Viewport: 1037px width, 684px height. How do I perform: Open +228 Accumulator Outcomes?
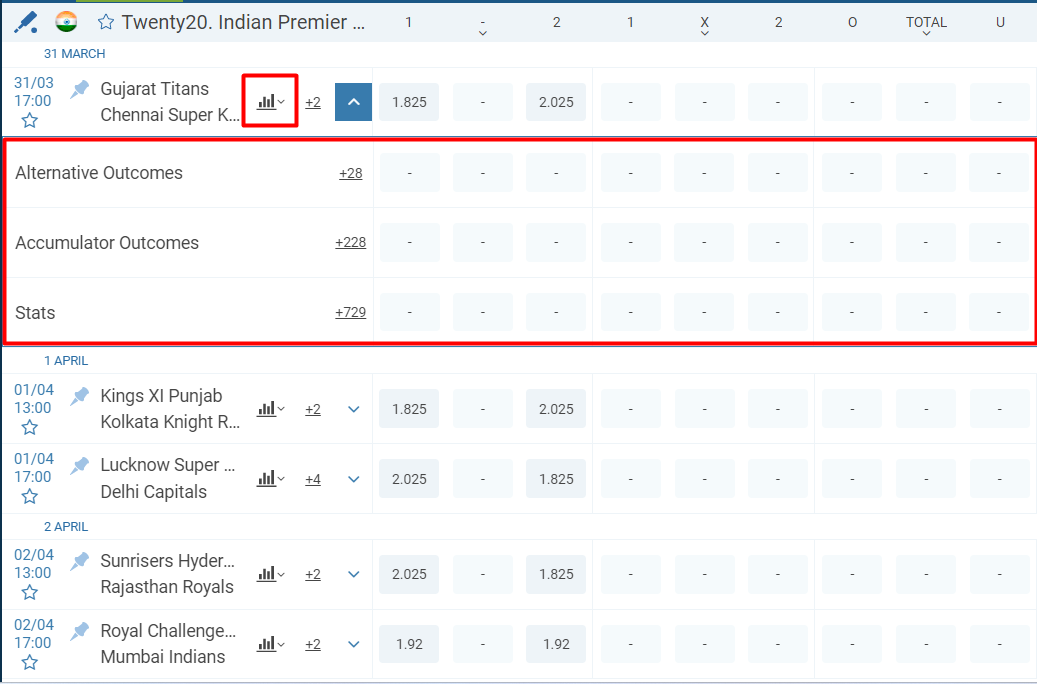(x=351, y=243)
